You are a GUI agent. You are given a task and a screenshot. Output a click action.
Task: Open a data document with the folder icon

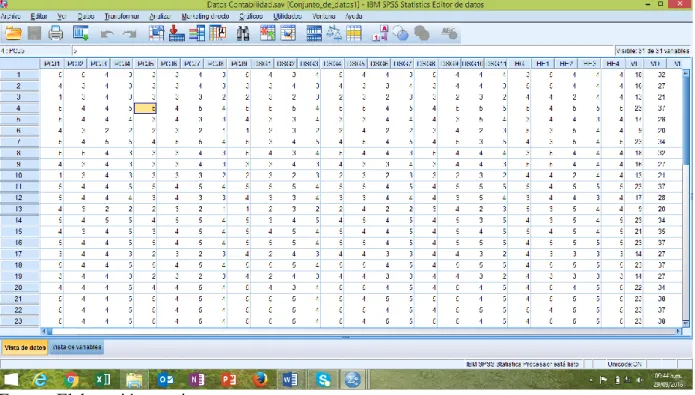pyautogui.click(x=13, y=33)
